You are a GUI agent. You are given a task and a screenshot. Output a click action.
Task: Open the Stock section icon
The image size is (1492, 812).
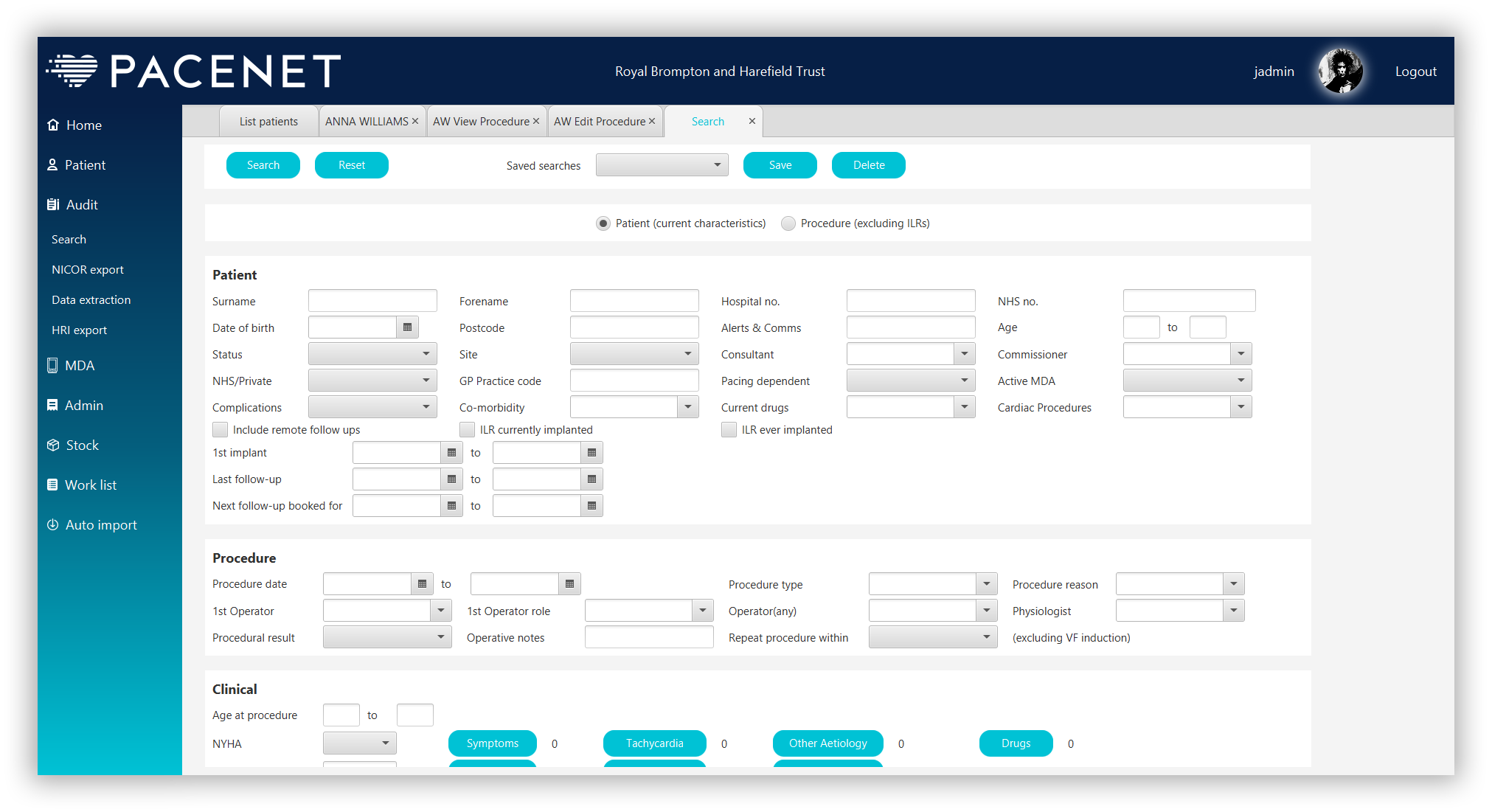(53, 445)
